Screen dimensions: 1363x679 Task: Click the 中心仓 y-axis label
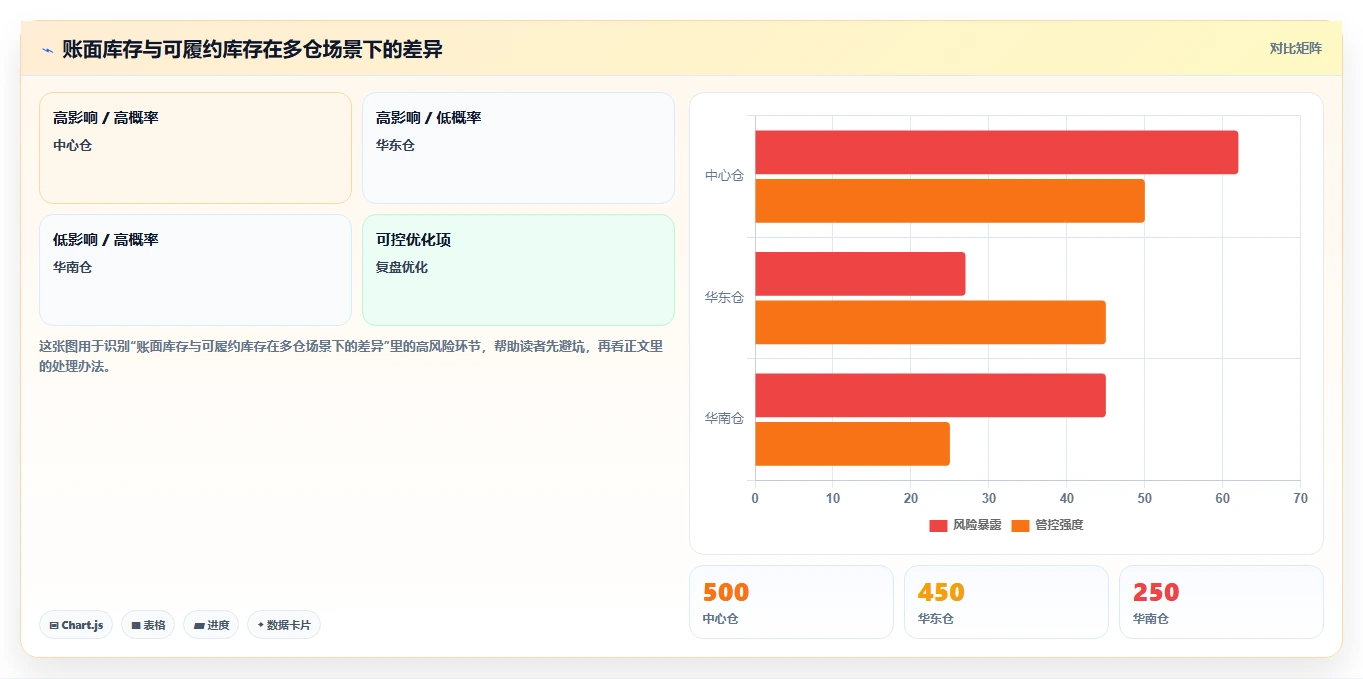point(724,176)
